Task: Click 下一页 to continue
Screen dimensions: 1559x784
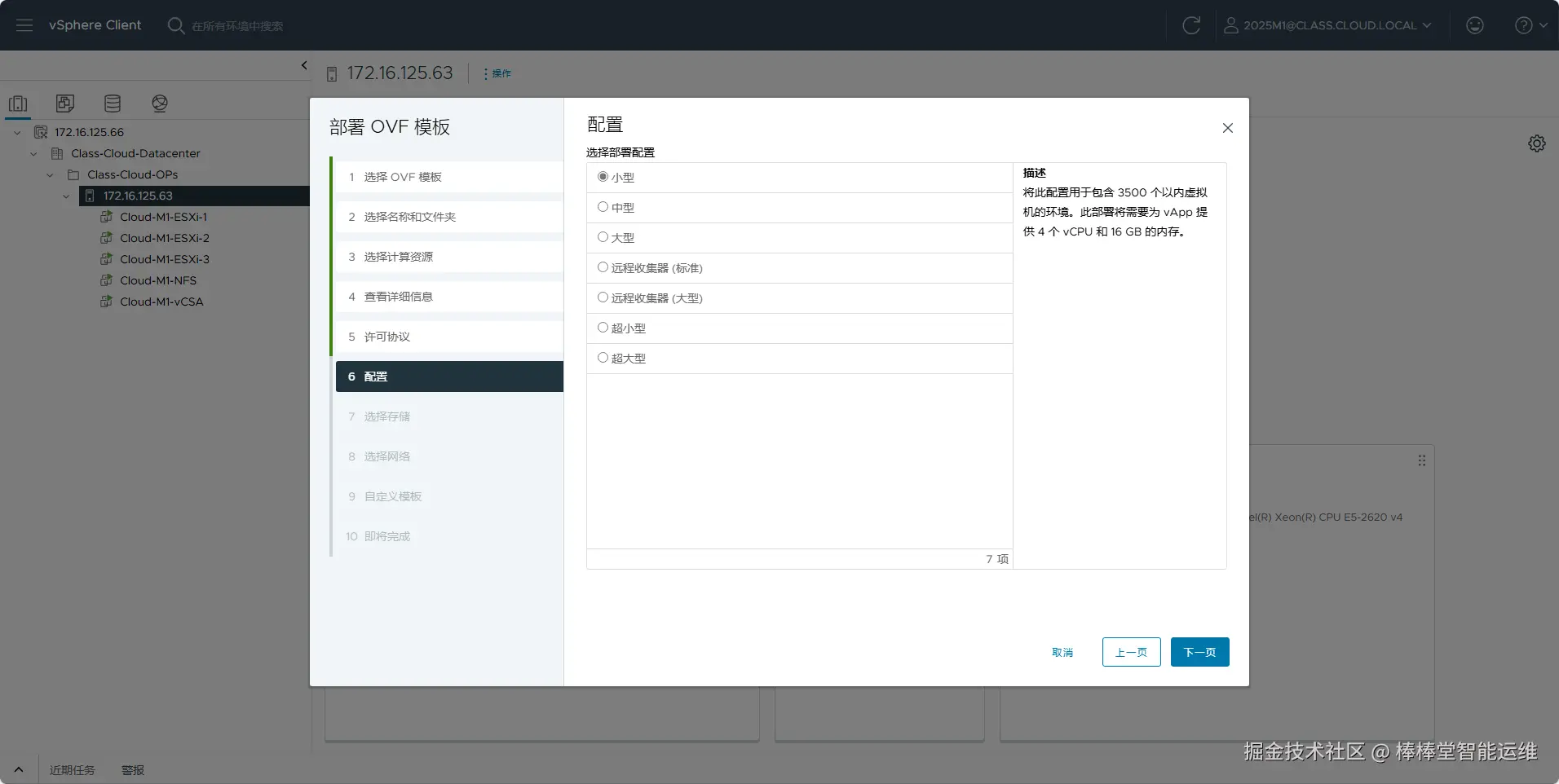Action: point(1200,652)
